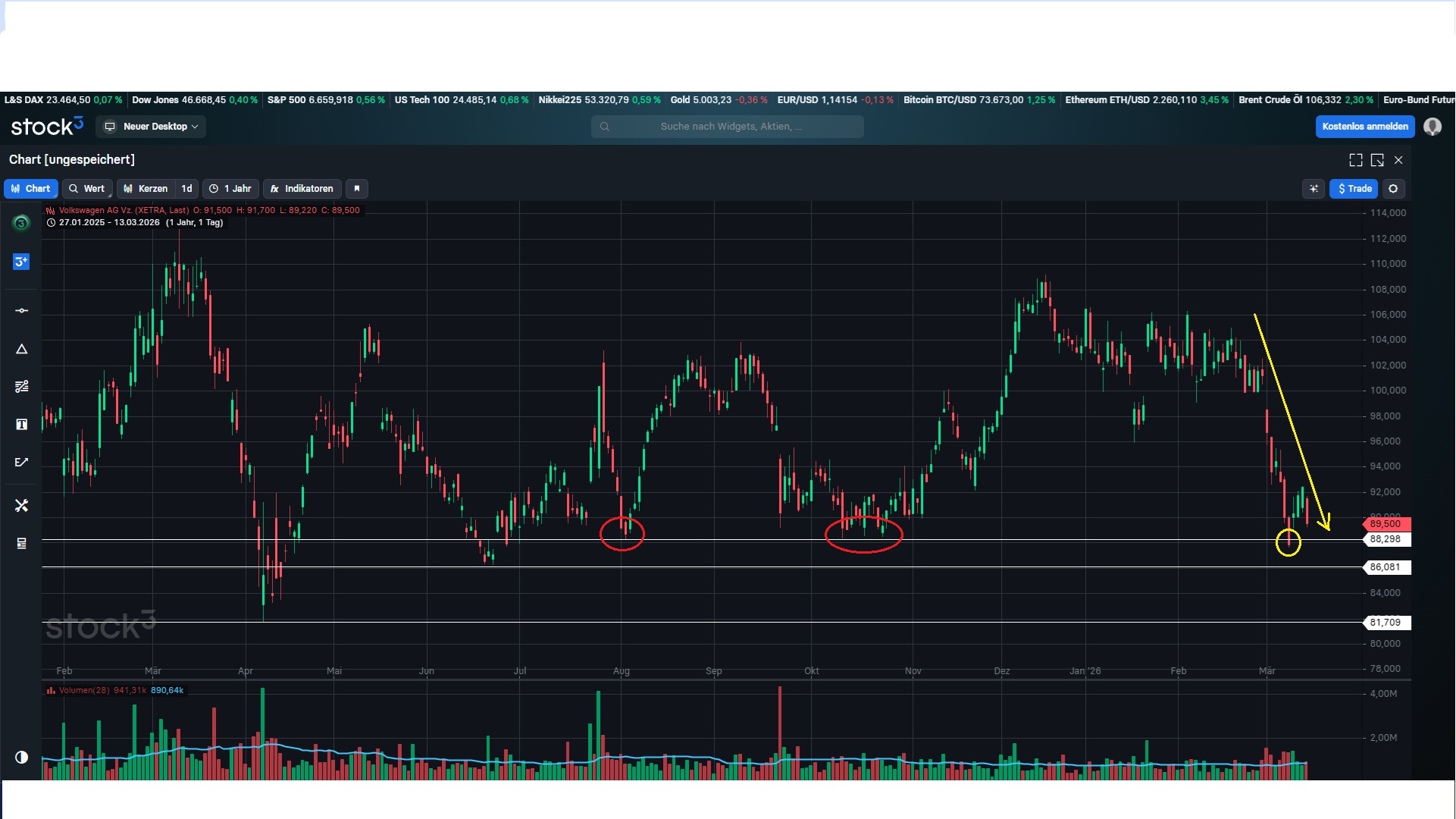This screenshot has width=1456, height=819.
Task: Open the object list icon
Action: click(x=21, y=543)
